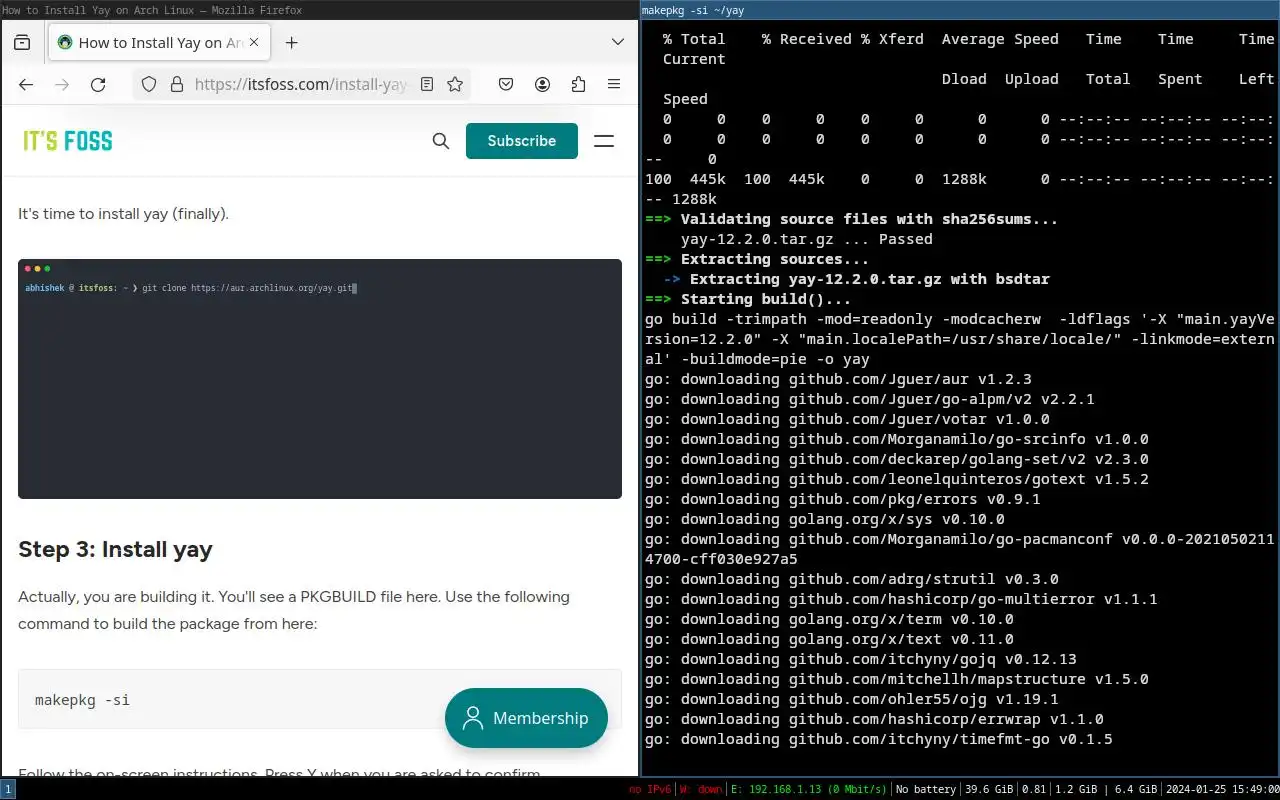The width and height of the screenshot is (1280, 800).
Task: Click the 6.4 GiB status bar entry
Action: [1135, 790]
